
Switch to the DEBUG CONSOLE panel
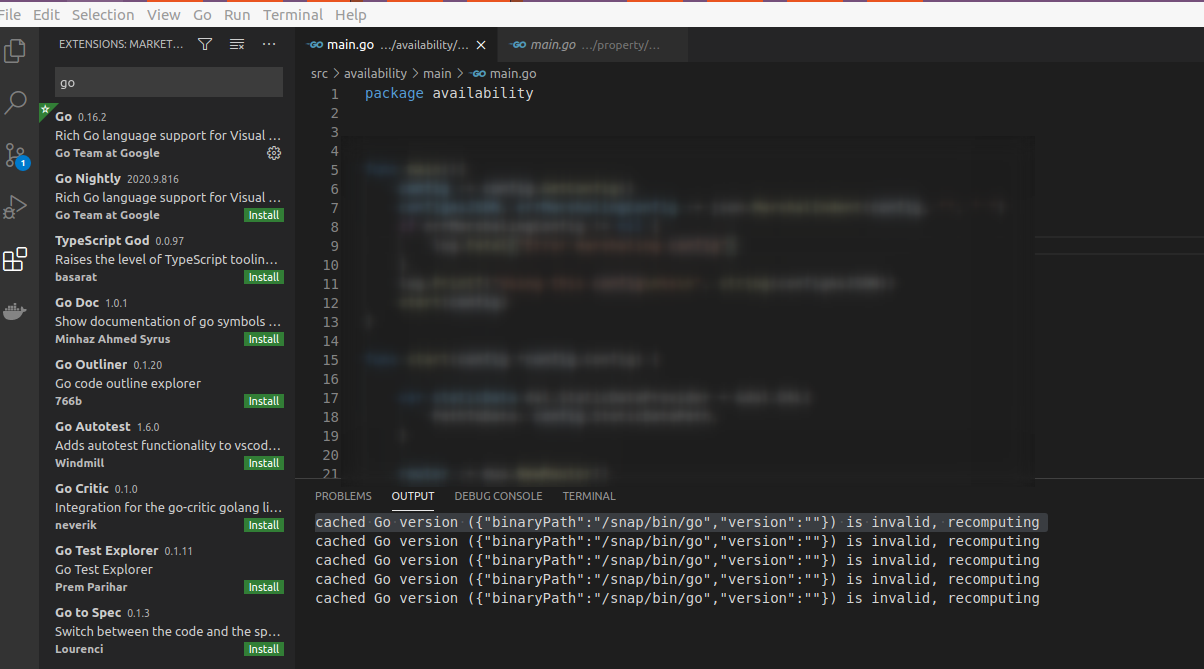click(498, 496)
